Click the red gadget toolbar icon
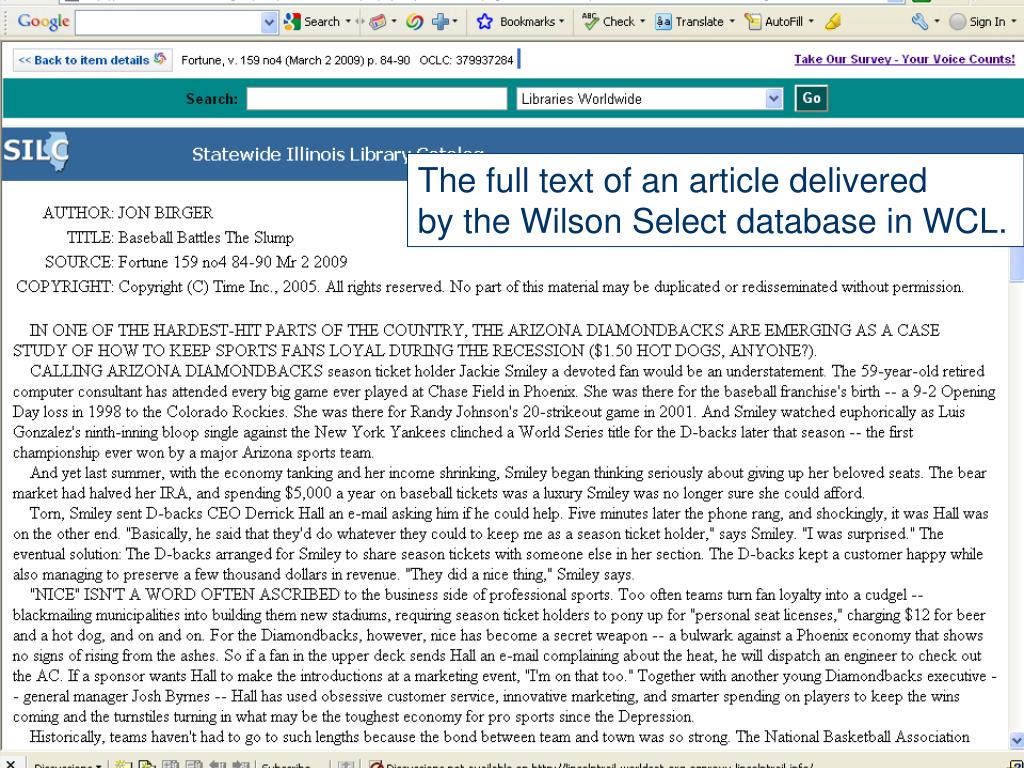 tap(377, 22)
